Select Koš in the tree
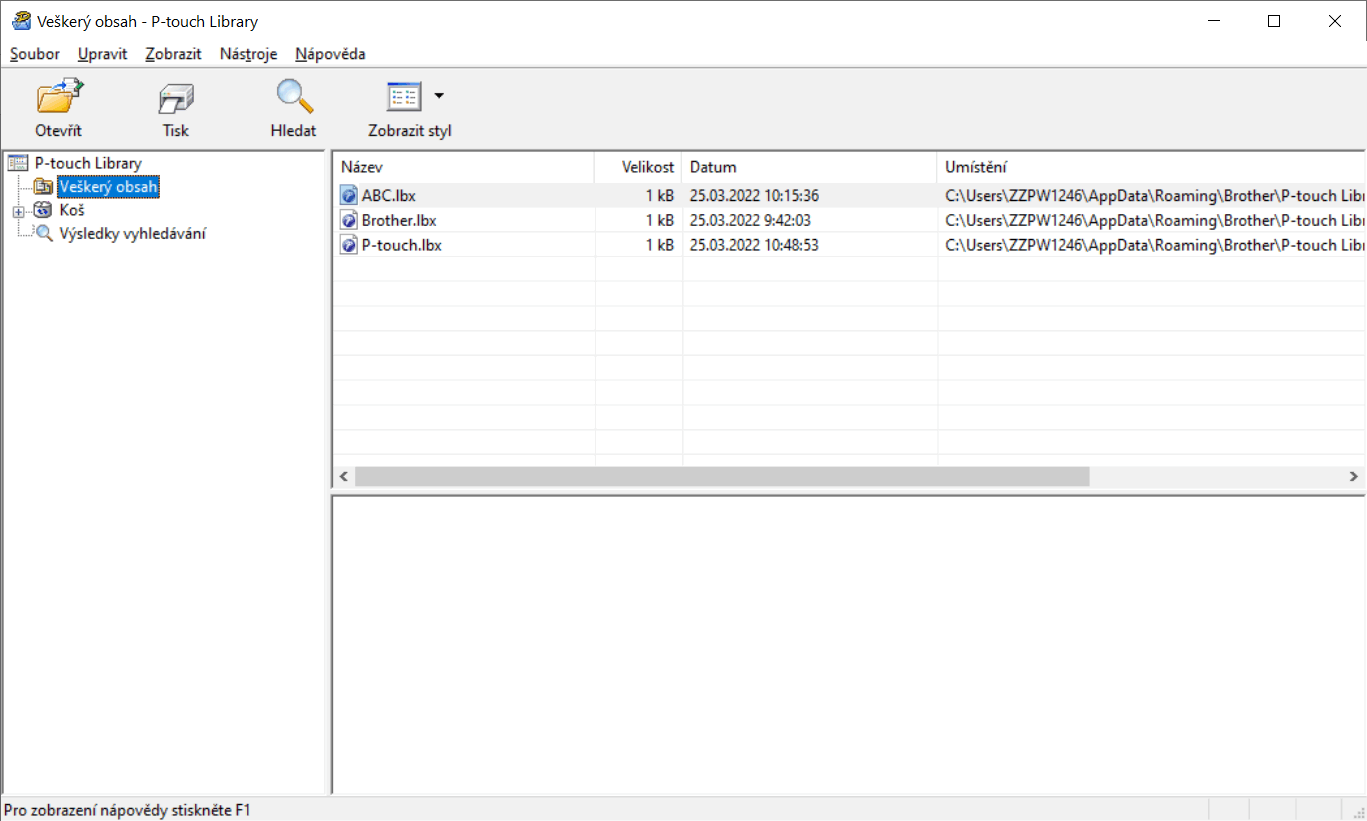This screenshot has height=821, width=1367. click(x=71, y=210)
